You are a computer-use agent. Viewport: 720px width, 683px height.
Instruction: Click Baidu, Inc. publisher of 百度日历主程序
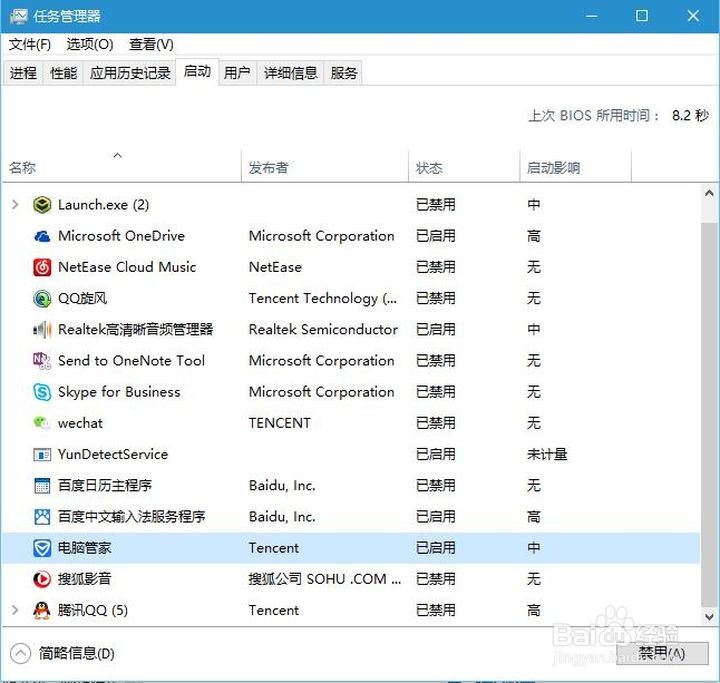click(282, 485)
